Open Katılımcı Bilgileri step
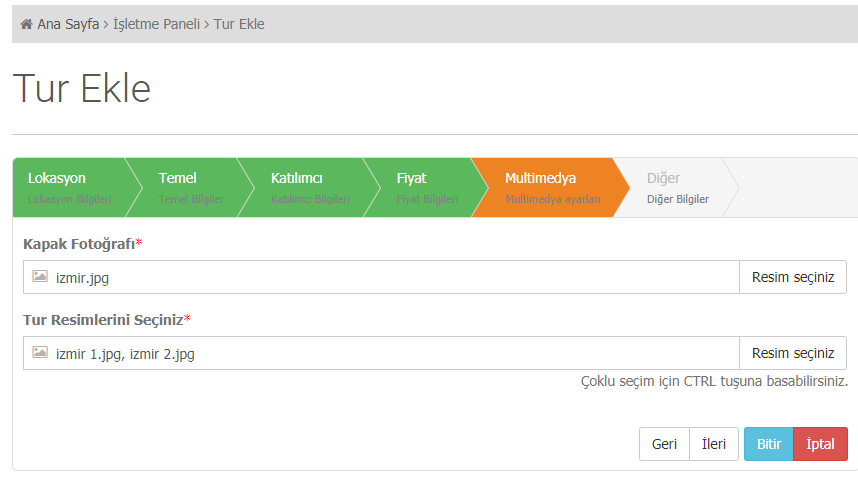 [x=308, y=188]
